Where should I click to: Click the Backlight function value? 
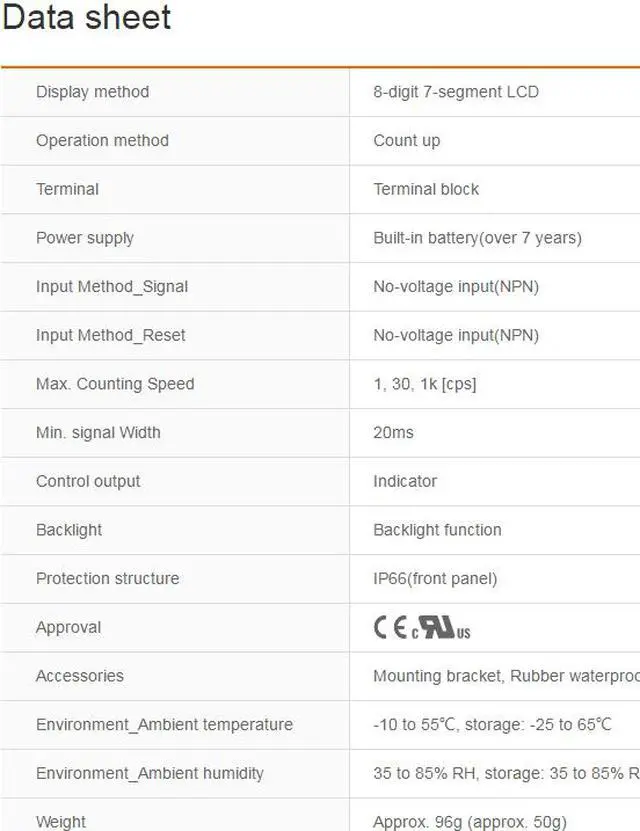coord(437,530)
